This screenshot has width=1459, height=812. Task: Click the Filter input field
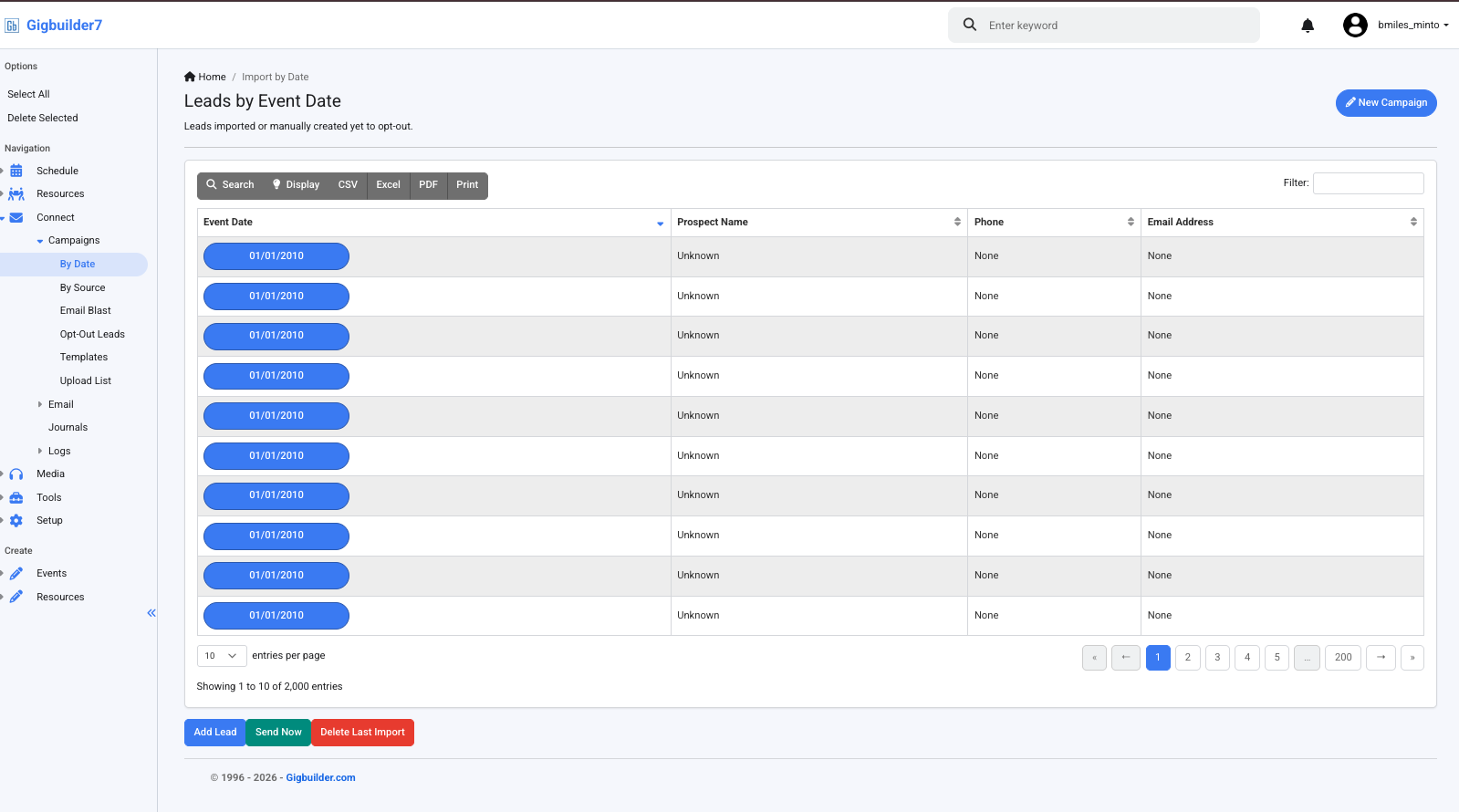(x=1368, y=183)
